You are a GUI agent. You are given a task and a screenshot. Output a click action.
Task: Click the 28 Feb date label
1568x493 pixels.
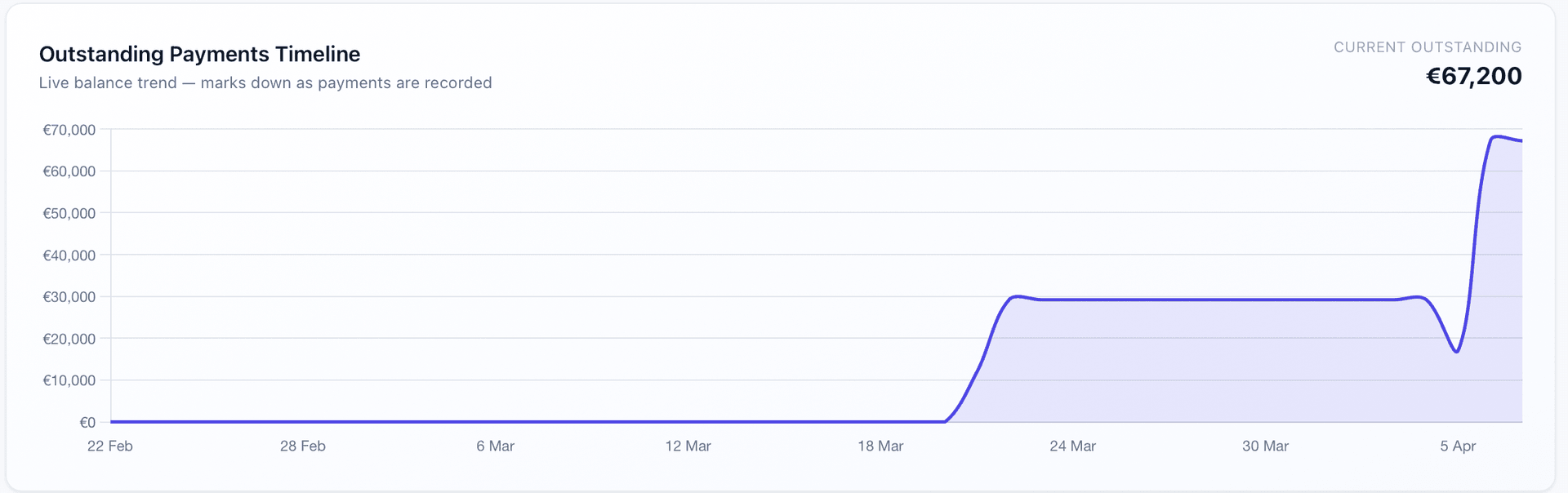pos(303,446)
